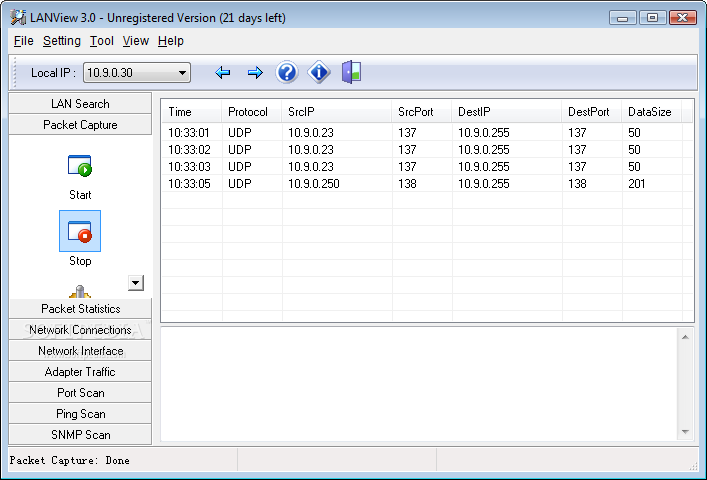Click data size value 201

pyautogui.click(x=637, y=184)
